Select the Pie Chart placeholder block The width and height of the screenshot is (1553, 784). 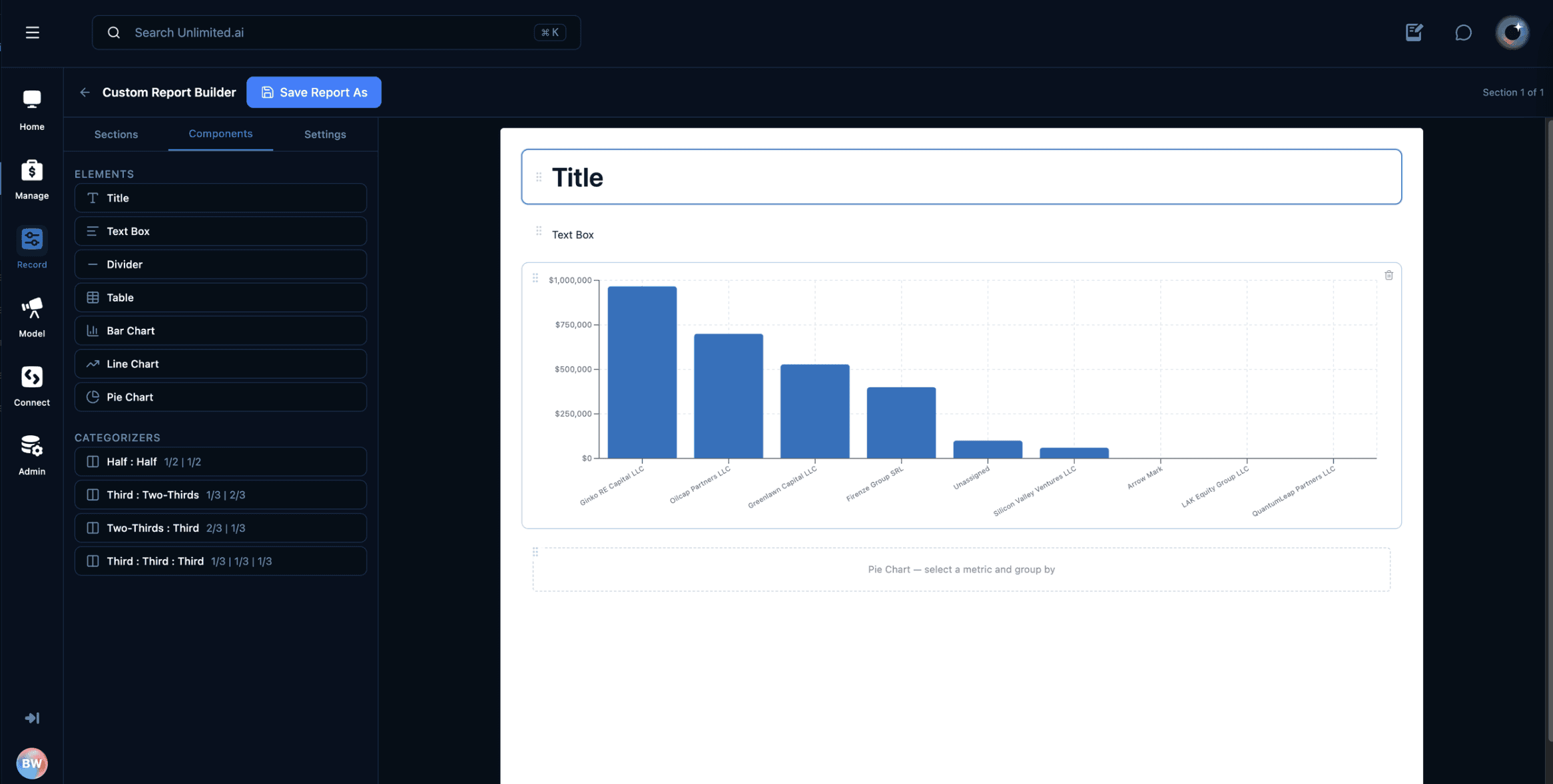961,570
